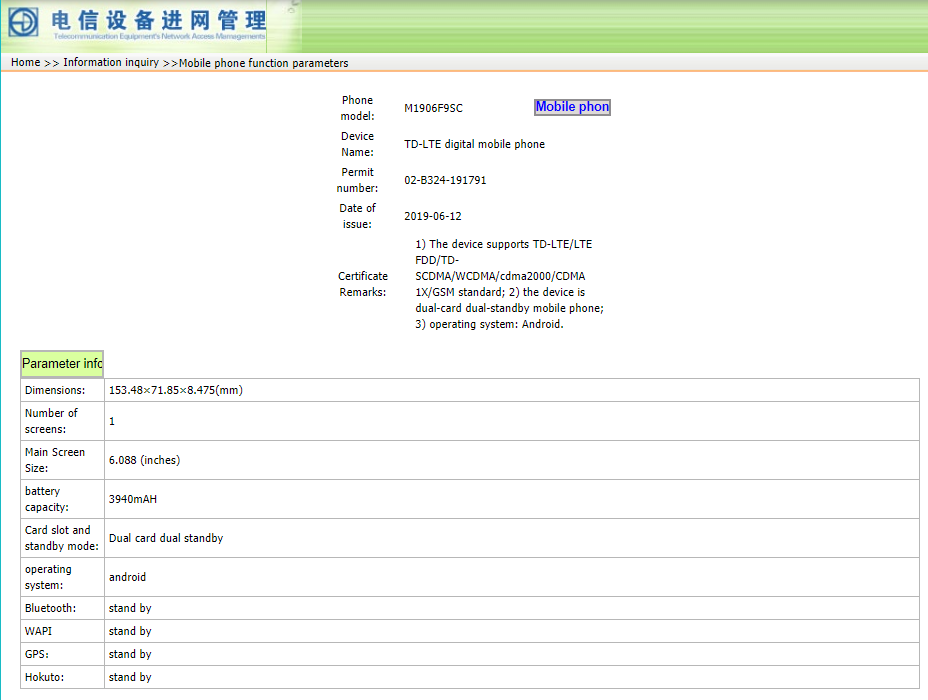928x700 pixels.
Task: Click the WAPI row label
Action: (x=39, y=631)
